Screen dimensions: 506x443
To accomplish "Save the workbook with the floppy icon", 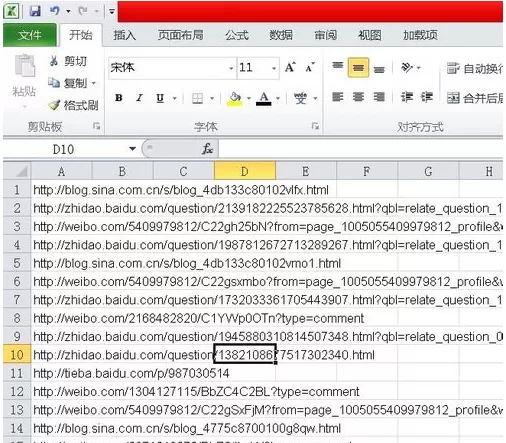I will (35, 11).
